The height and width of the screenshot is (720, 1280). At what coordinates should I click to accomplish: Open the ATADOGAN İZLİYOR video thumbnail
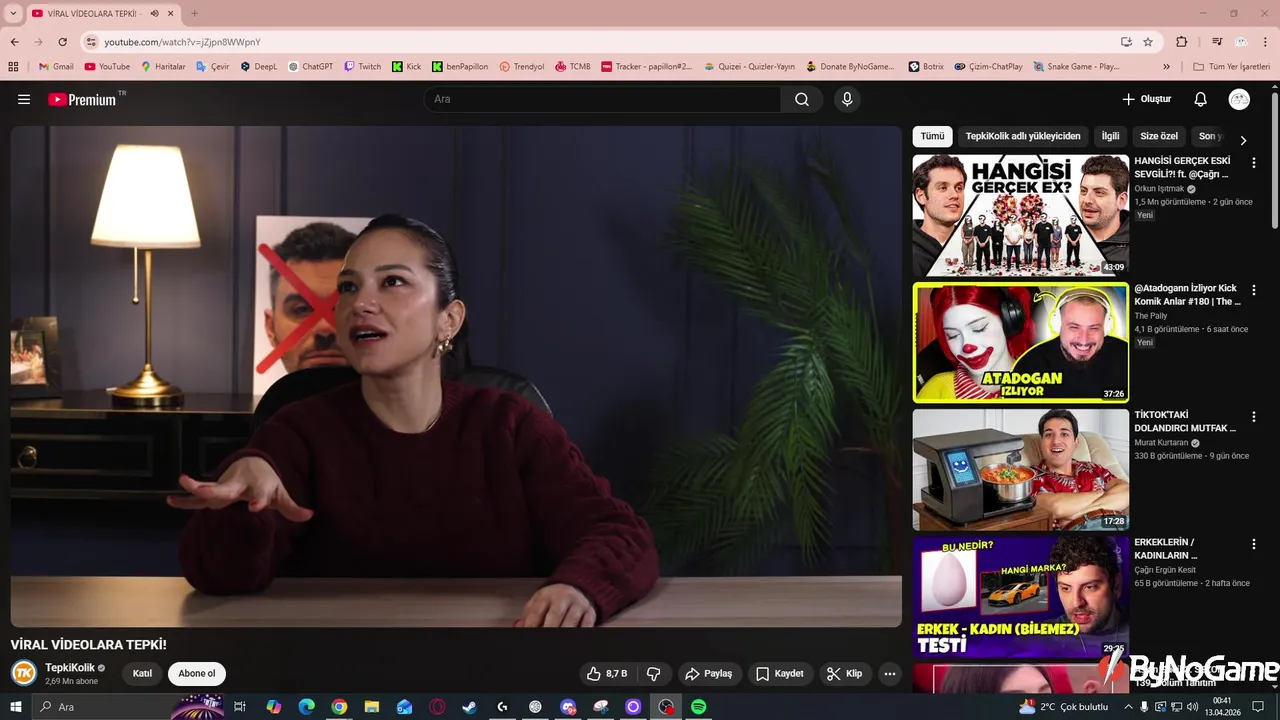1021,342
